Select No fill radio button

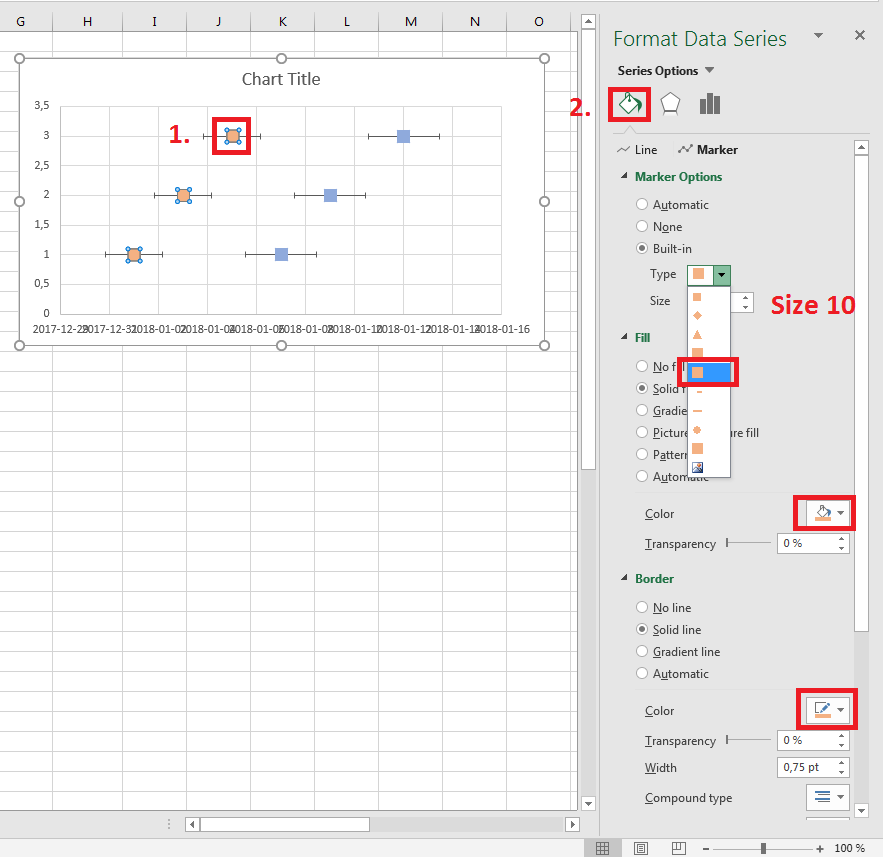(642, 366)
